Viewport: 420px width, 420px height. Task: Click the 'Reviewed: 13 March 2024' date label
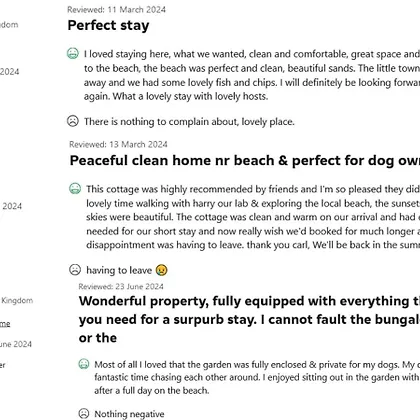pyautogui.click(x=118, y=144)
